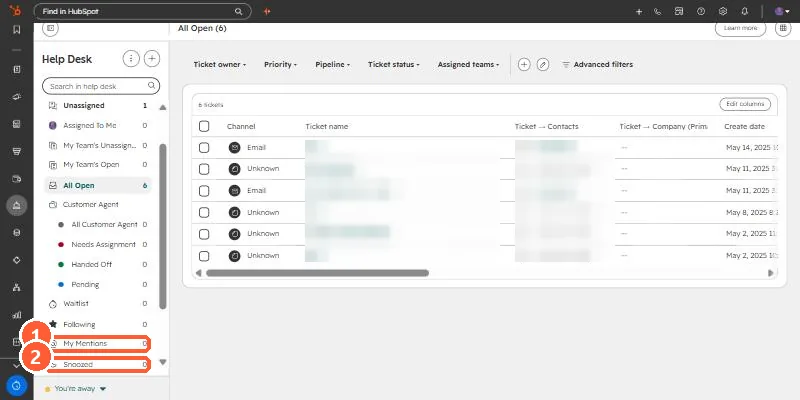Click the Channel column header
Image resolution: width=800 pixels, height=400 pixels.
241,127
